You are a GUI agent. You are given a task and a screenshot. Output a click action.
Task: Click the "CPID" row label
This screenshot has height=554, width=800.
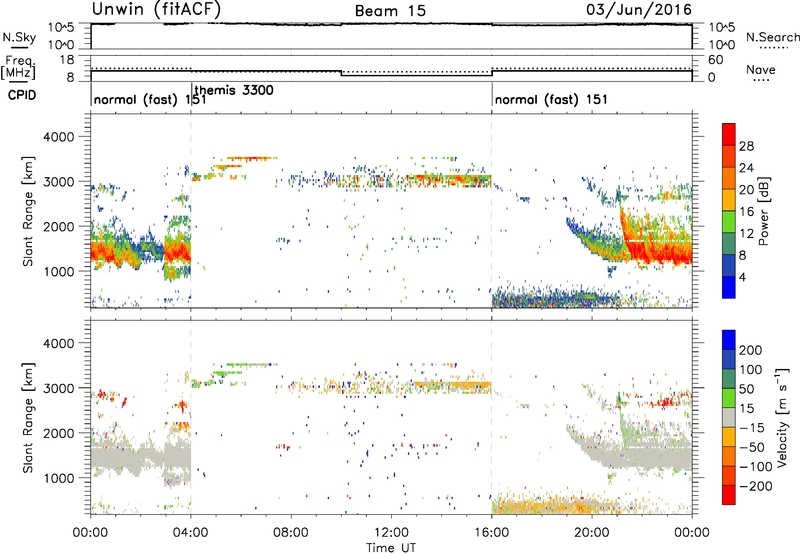(x=22, y=95)
